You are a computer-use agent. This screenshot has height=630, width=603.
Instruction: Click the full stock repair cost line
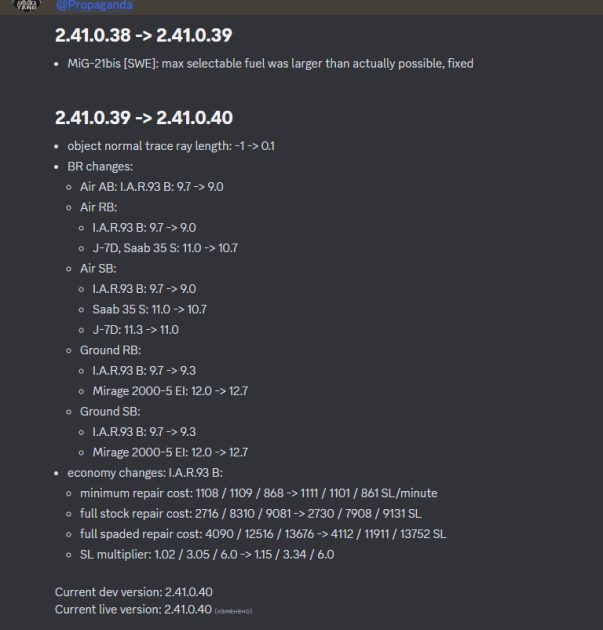(x=251, y=513)
